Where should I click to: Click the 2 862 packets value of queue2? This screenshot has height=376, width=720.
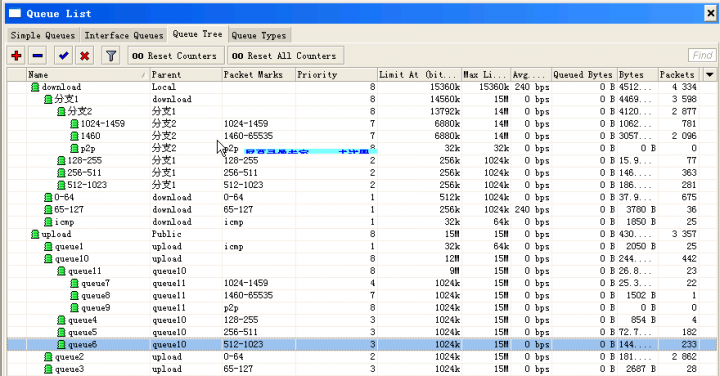pyautogui.click(x=684, y=357)
